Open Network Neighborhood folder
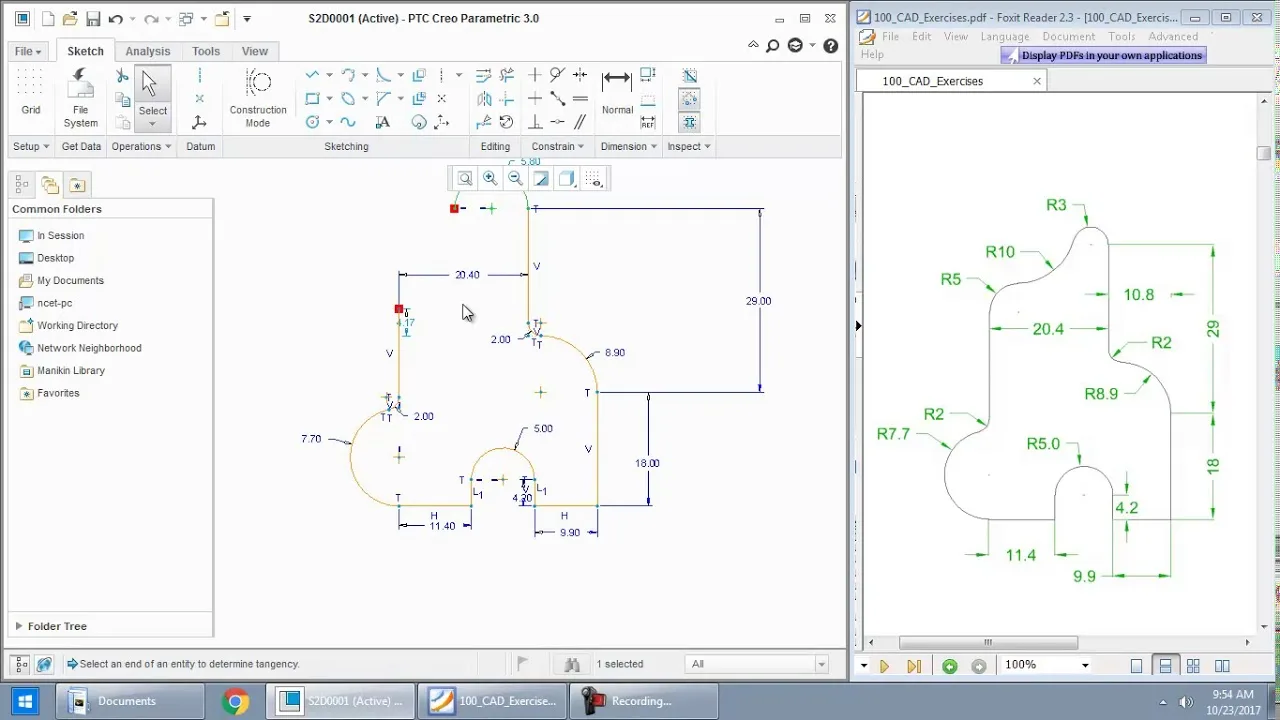This screenshot has width=1280, height=720. [x=80, y=348]
